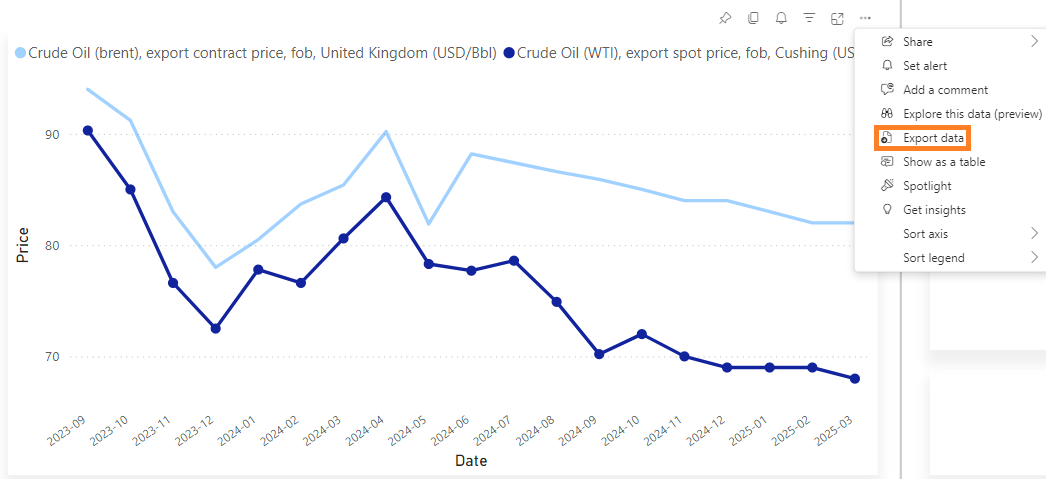This screenshot has width=1048, height=481.
Task: Click the dark blue WTI legend marker
Action: click(510, 52)
